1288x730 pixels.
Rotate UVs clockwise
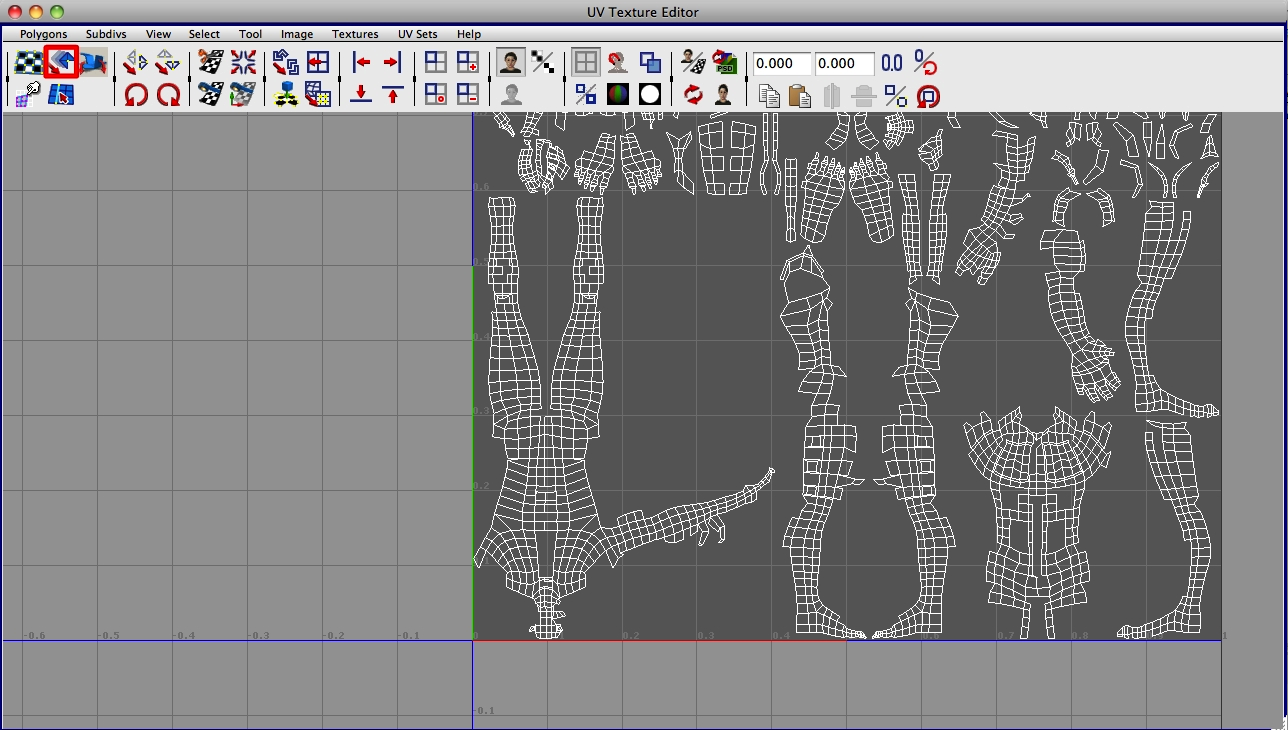169,95
